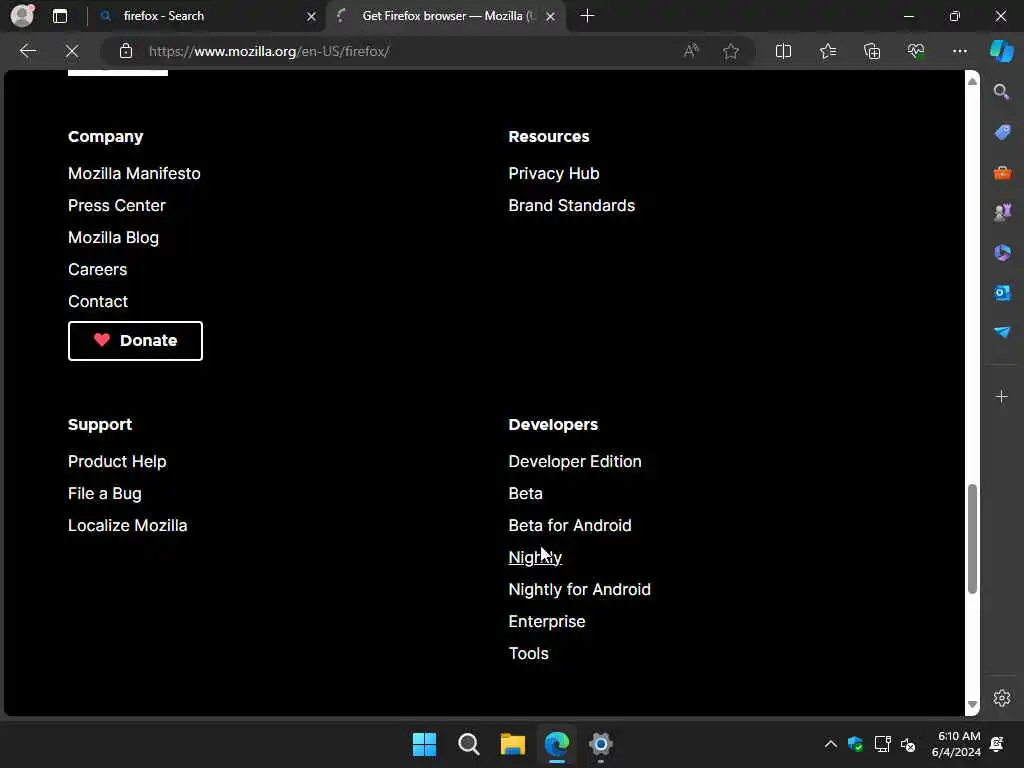Open the Settings app in the taskbar

tap(601, 744)
